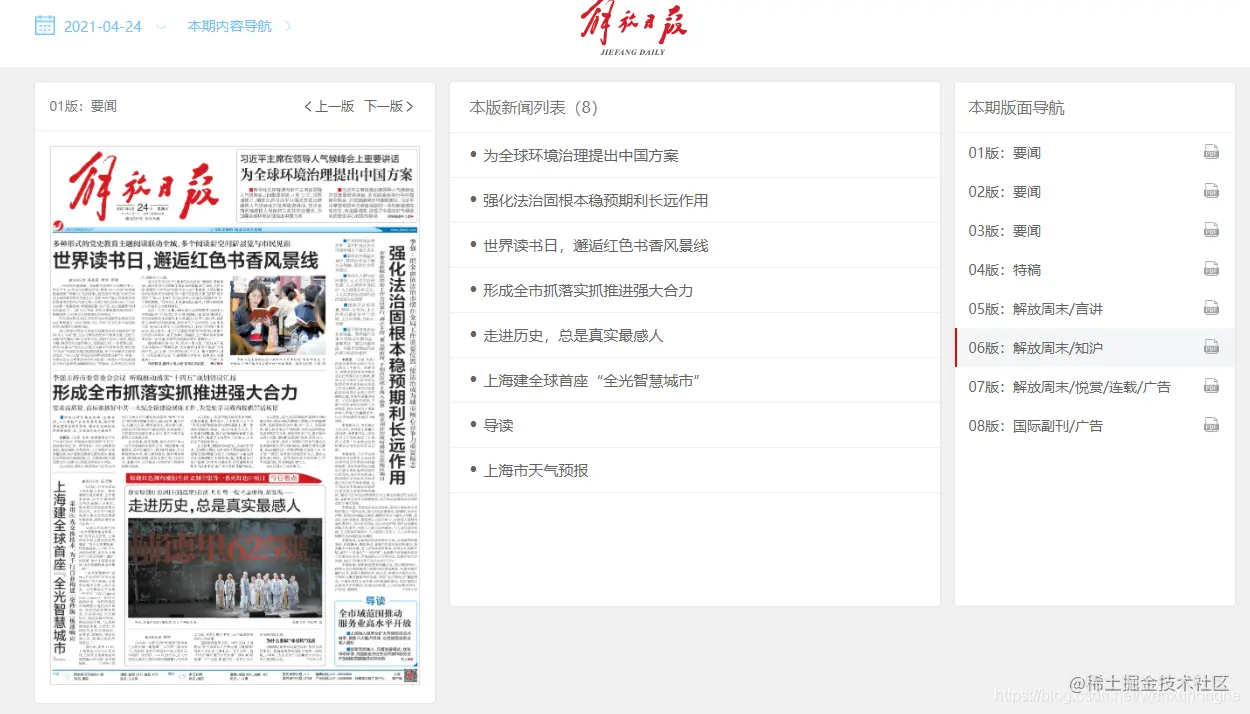
Task: Open news item 上海建全球首座“全光智慧城市”
Action: coord(591,381)
